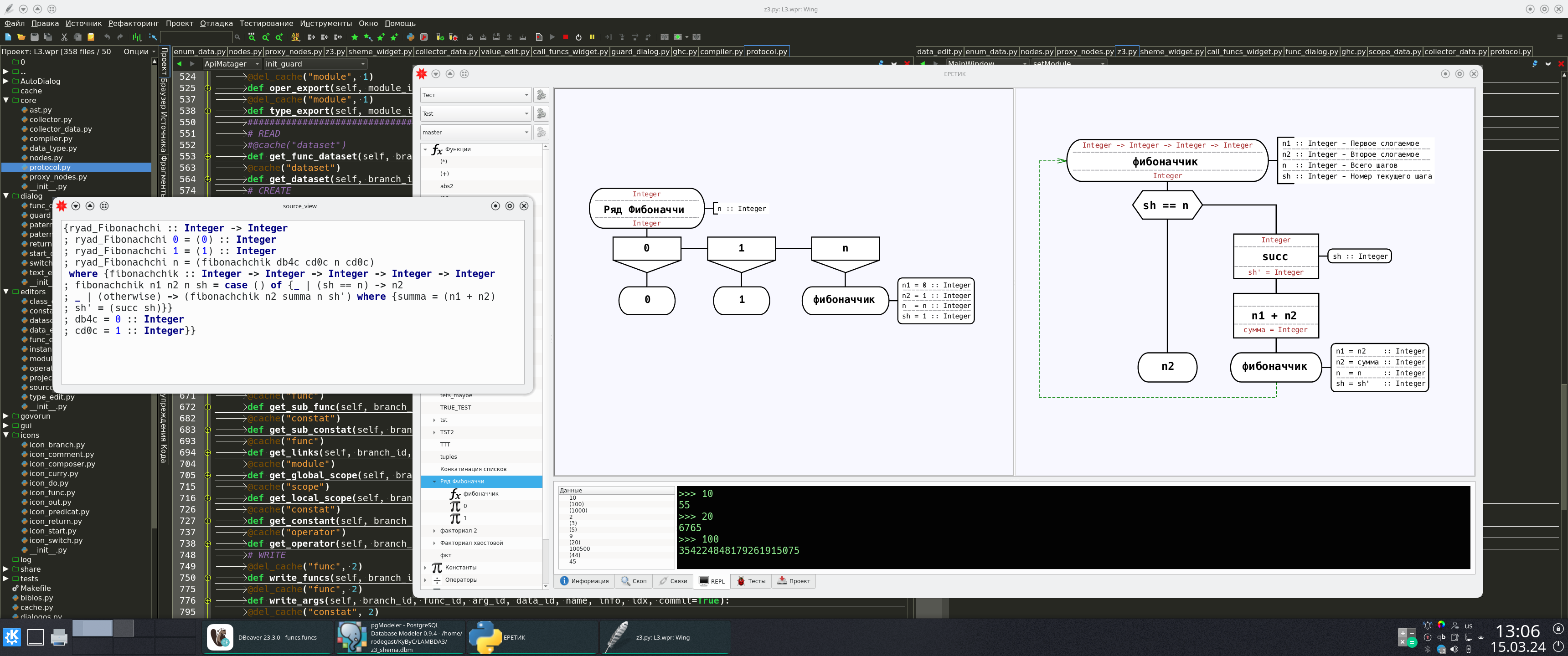Click the red stop debugging icon
The height and width of the screenshot is (656, 1568).
(x=566, y=37)
